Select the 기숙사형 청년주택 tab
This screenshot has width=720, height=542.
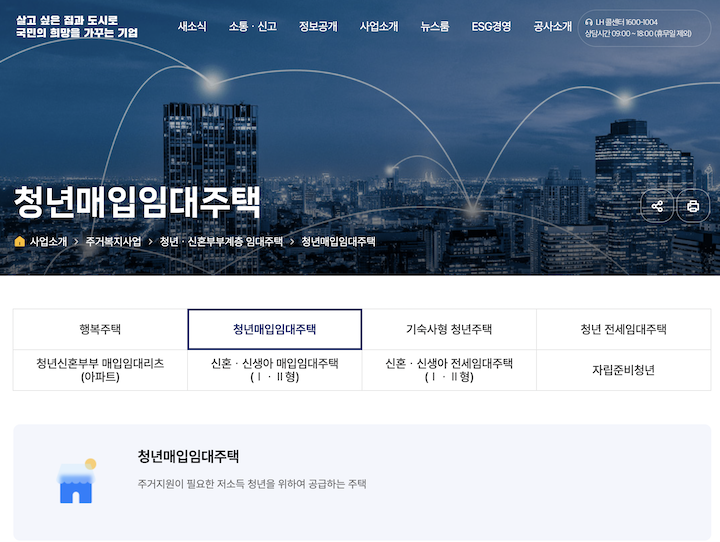449,329
